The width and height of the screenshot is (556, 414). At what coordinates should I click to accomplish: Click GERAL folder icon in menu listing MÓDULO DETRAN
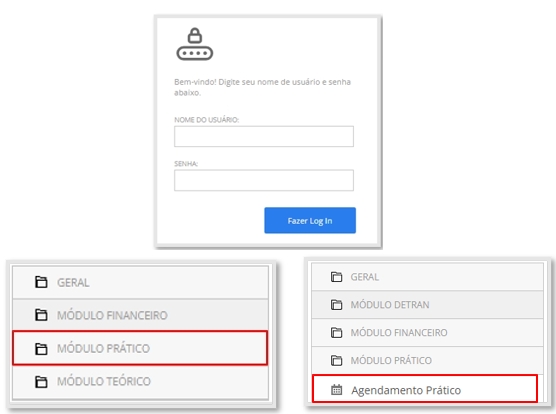(337, 276)
